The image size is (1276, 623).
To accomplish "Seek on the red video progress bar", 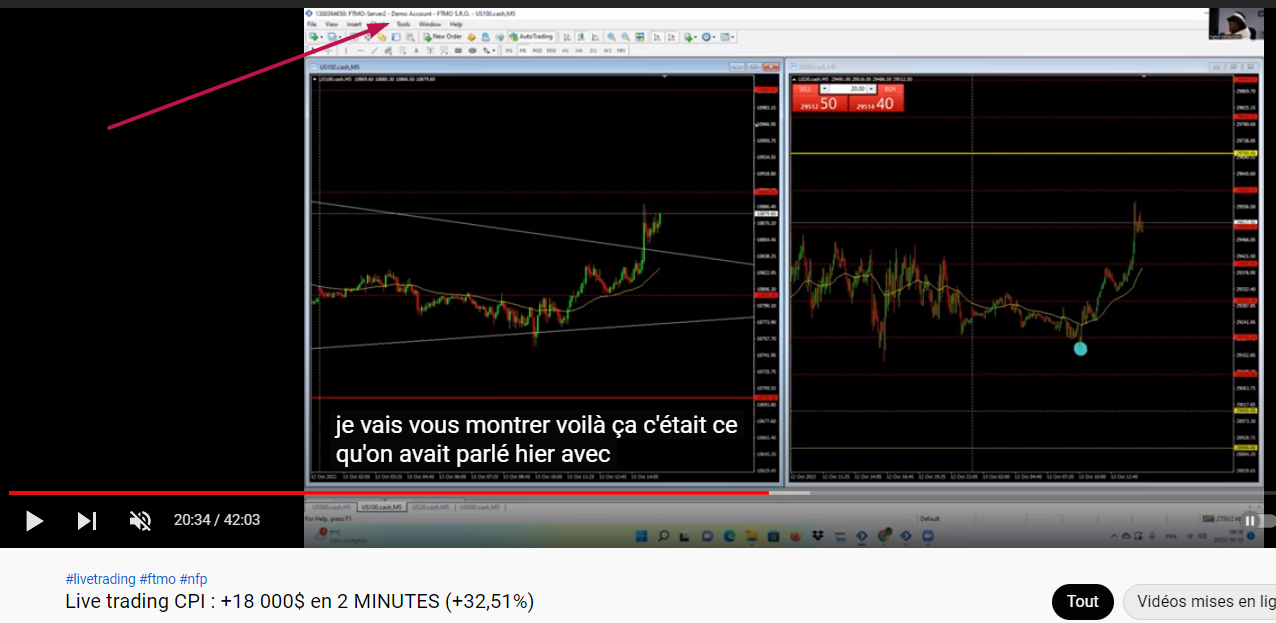I will 389,493.
